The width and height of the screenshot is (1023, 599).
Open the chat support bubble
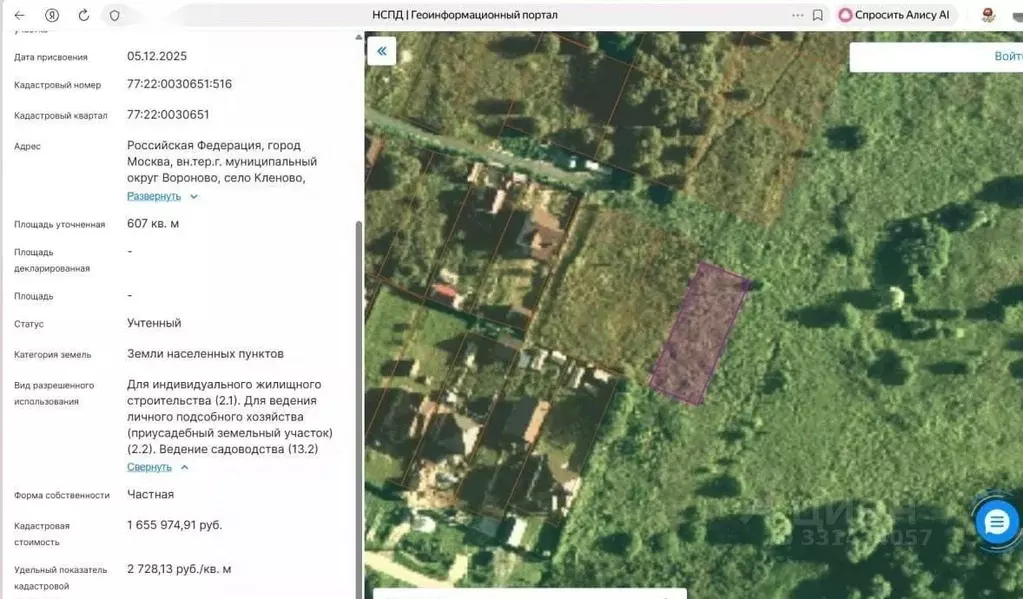(x=996, y=522)
